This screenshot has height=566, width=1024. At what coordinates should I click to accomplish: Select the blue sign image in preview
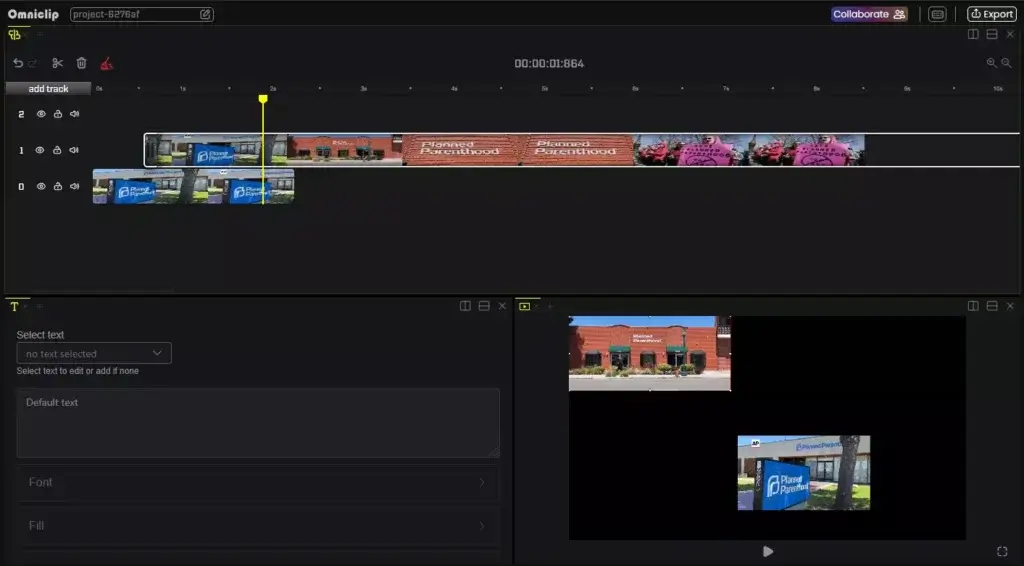coord(804,473)
